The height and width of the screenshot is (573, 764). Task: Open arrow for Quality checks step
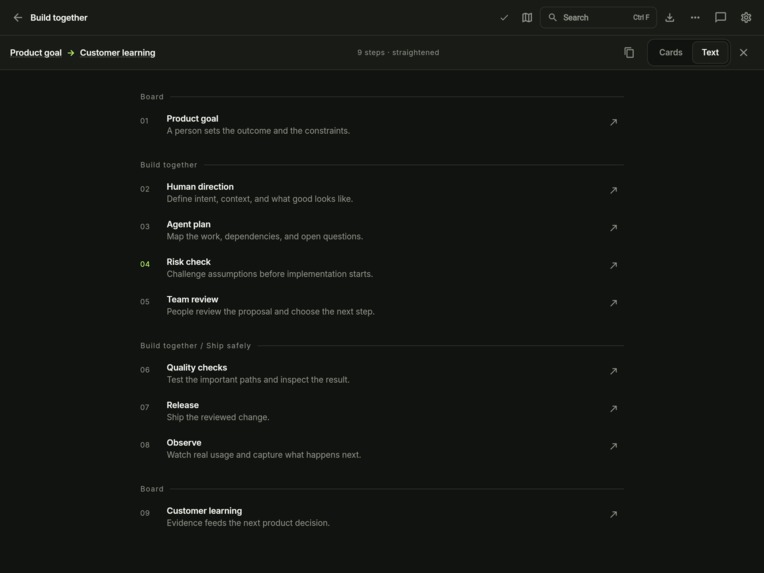click(x=613, y=371)
